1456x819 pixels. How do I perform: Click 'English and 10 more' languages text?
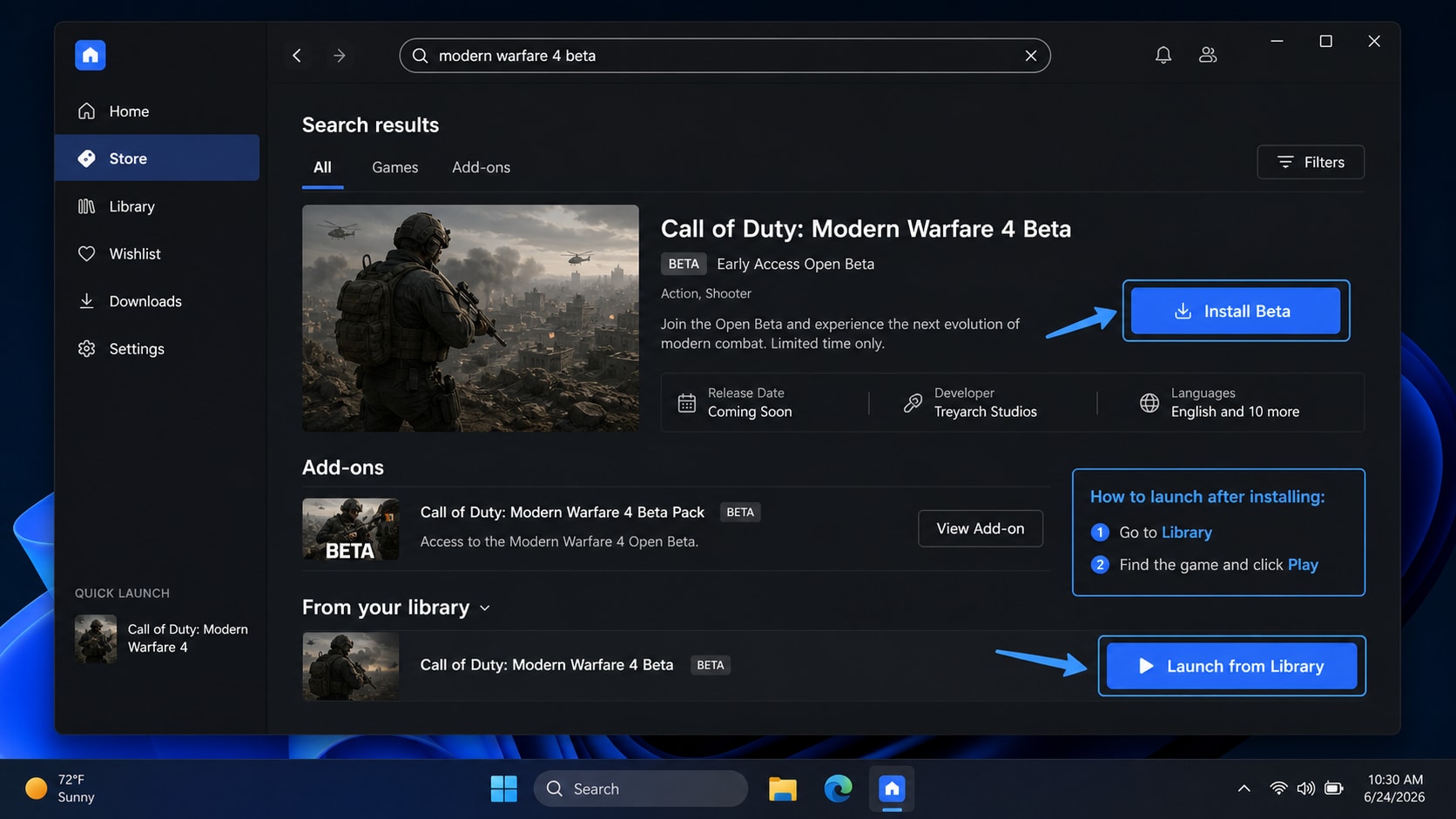click(1235, 412)
